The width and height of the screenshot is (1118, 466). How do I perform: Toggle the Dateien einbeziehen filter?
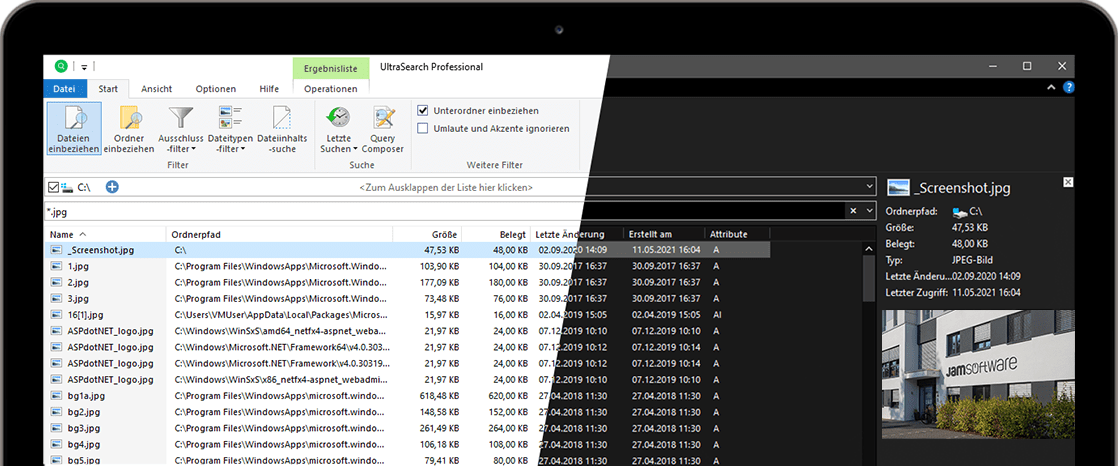(73, 129)
